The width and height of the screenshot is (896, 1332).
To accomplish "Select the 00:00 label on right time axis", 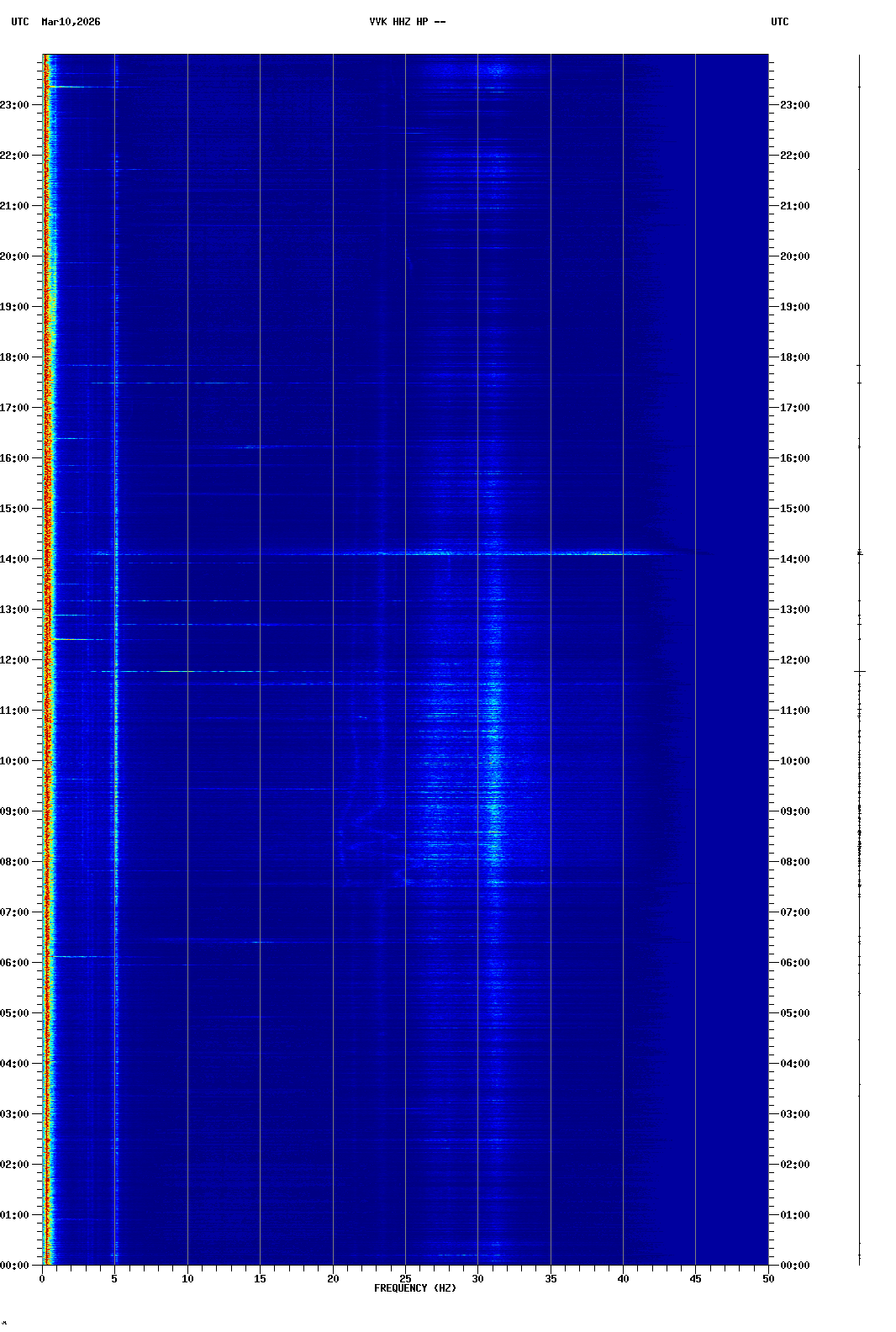I will coord(794,1266).
